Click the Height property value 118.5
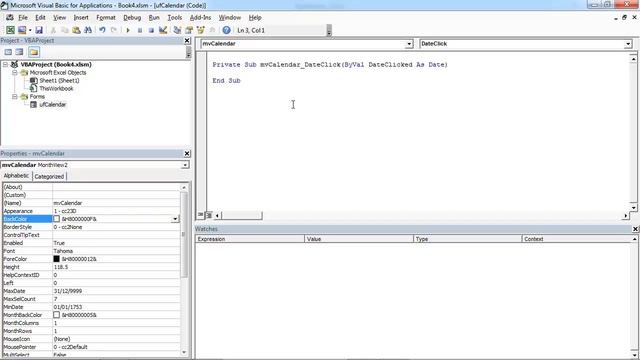Viewport: 640px width, 360px height. pos(116,267)
